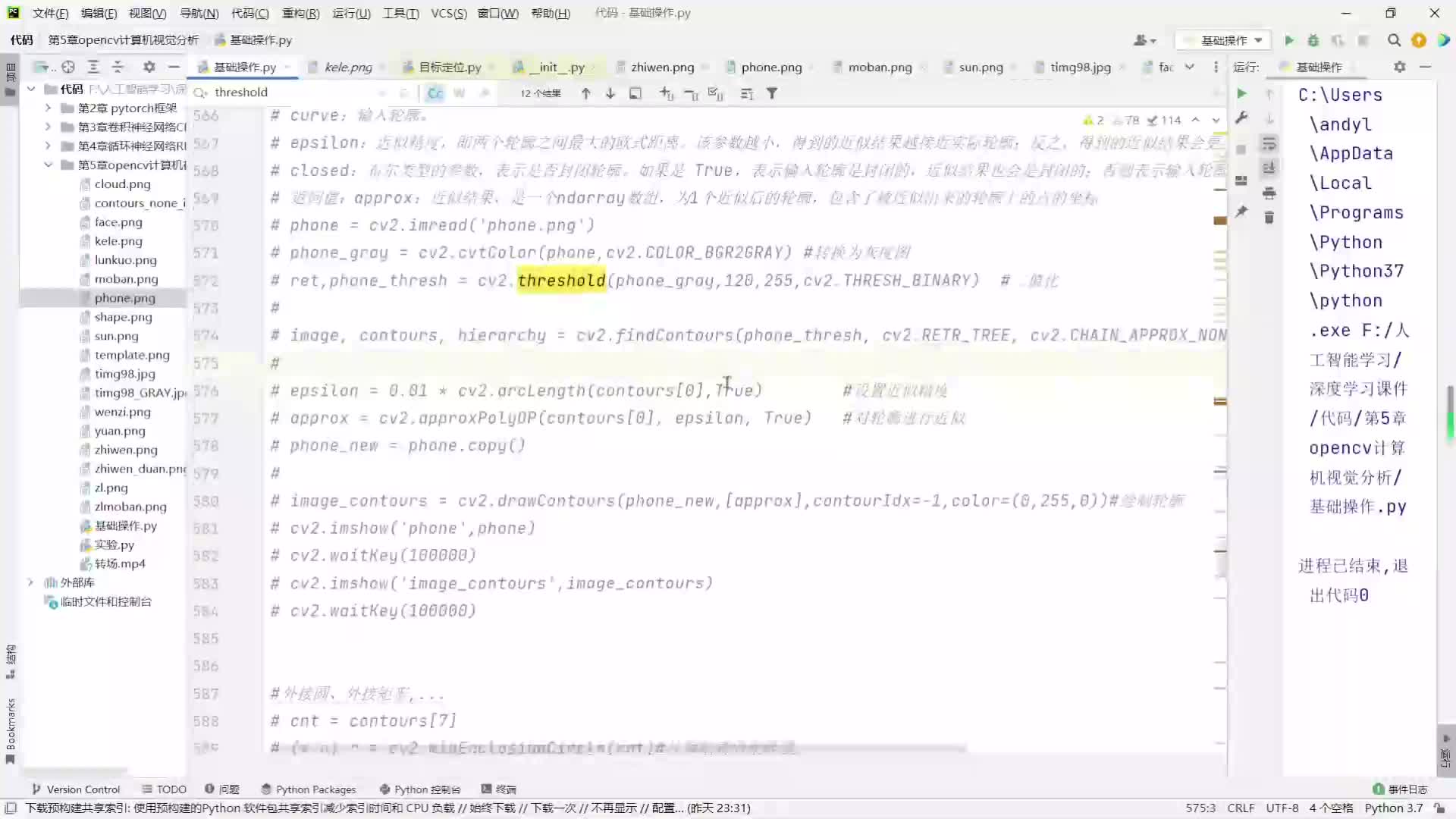Collapse the 第5章opencv project folder
The width and height of the screenshot is (1456, 819).
click(48, 165)
